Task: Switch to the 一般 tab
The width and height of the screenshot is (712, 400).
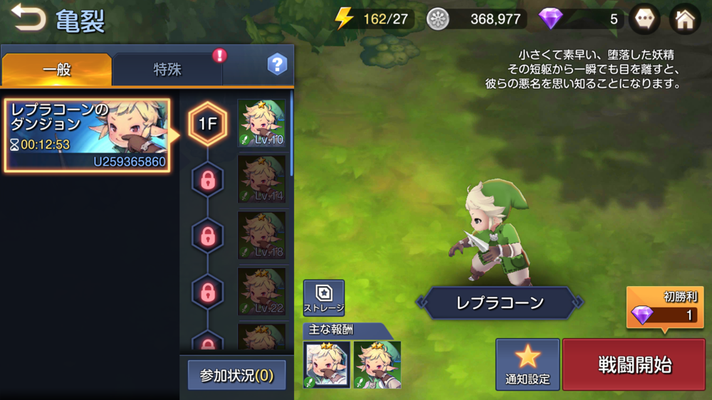Action: tap(57, 69)
